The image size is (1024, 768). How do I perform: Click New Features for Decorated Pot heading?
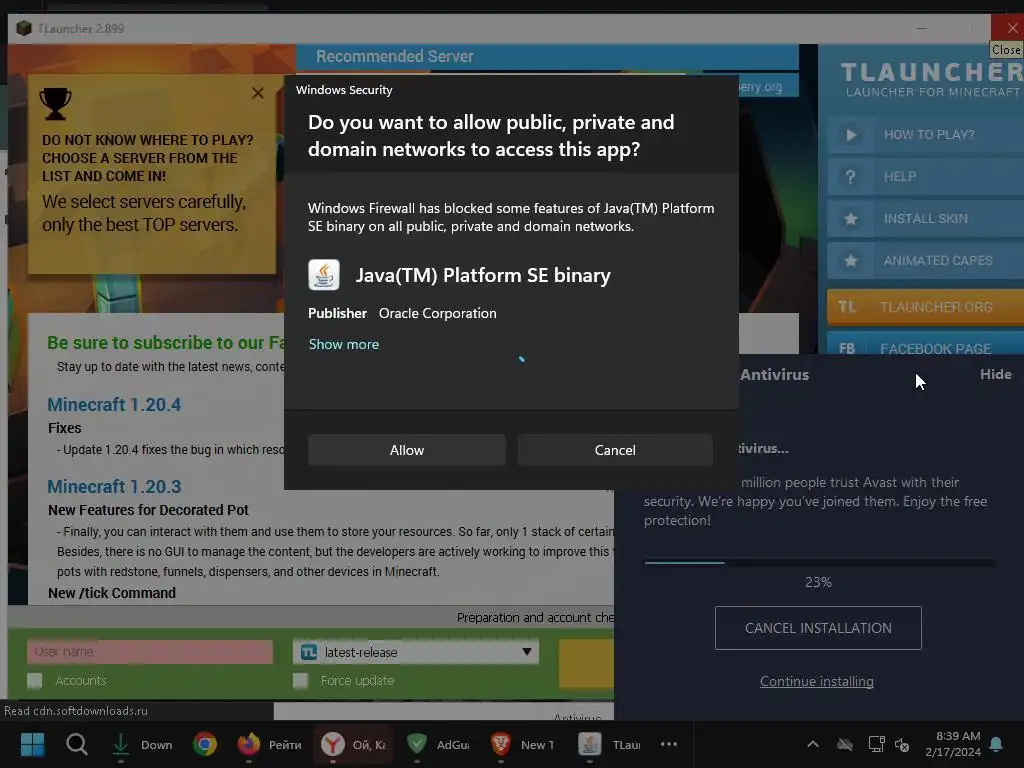pos(148,510)
